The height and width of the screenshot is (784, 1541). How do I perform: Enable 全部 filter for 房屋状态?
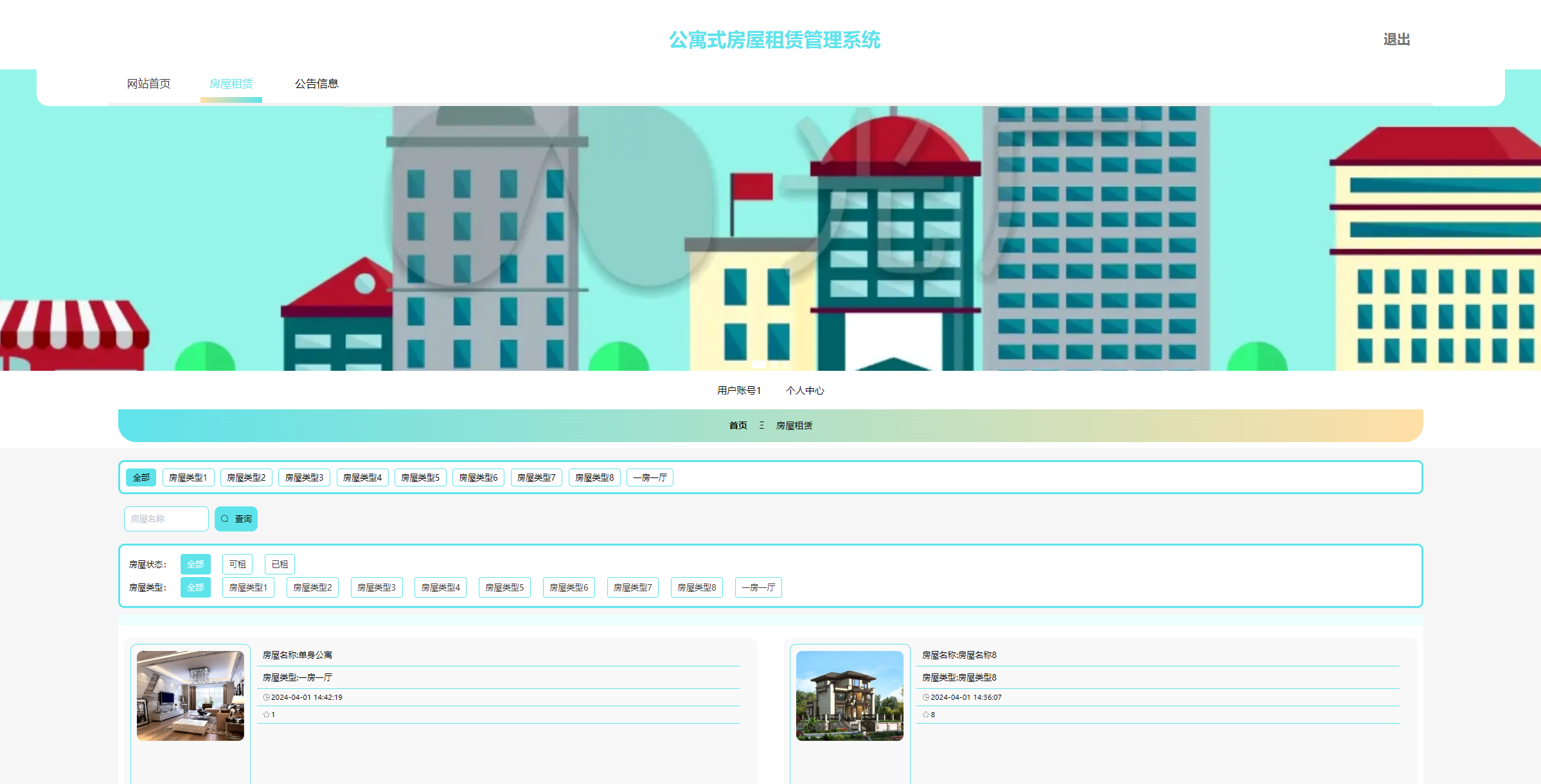click(195, 564)
